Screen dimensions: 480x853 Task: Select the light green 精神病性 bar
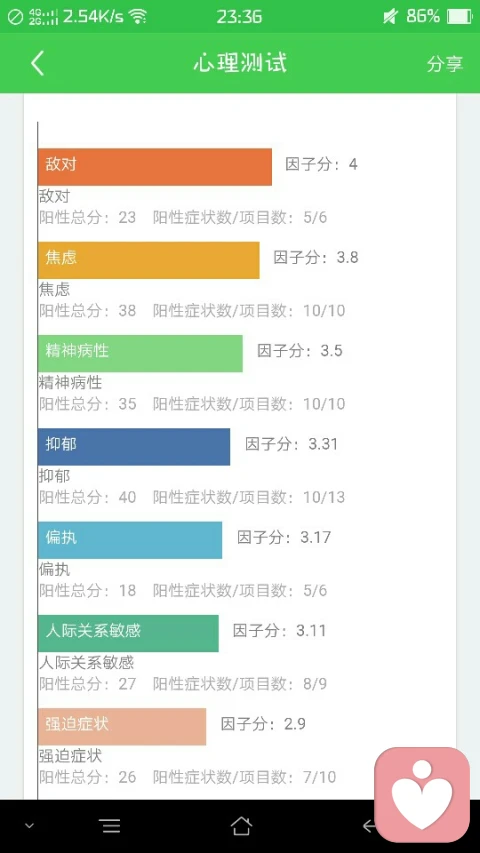(x=140, y=354)
